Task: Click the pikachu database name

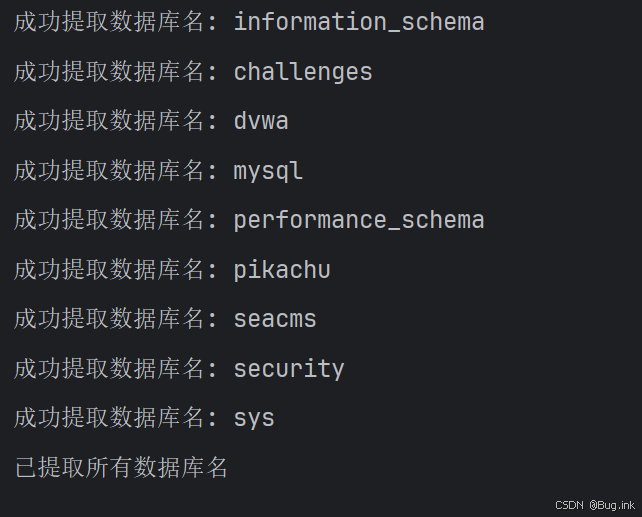Action: click(x=282, y=270)
